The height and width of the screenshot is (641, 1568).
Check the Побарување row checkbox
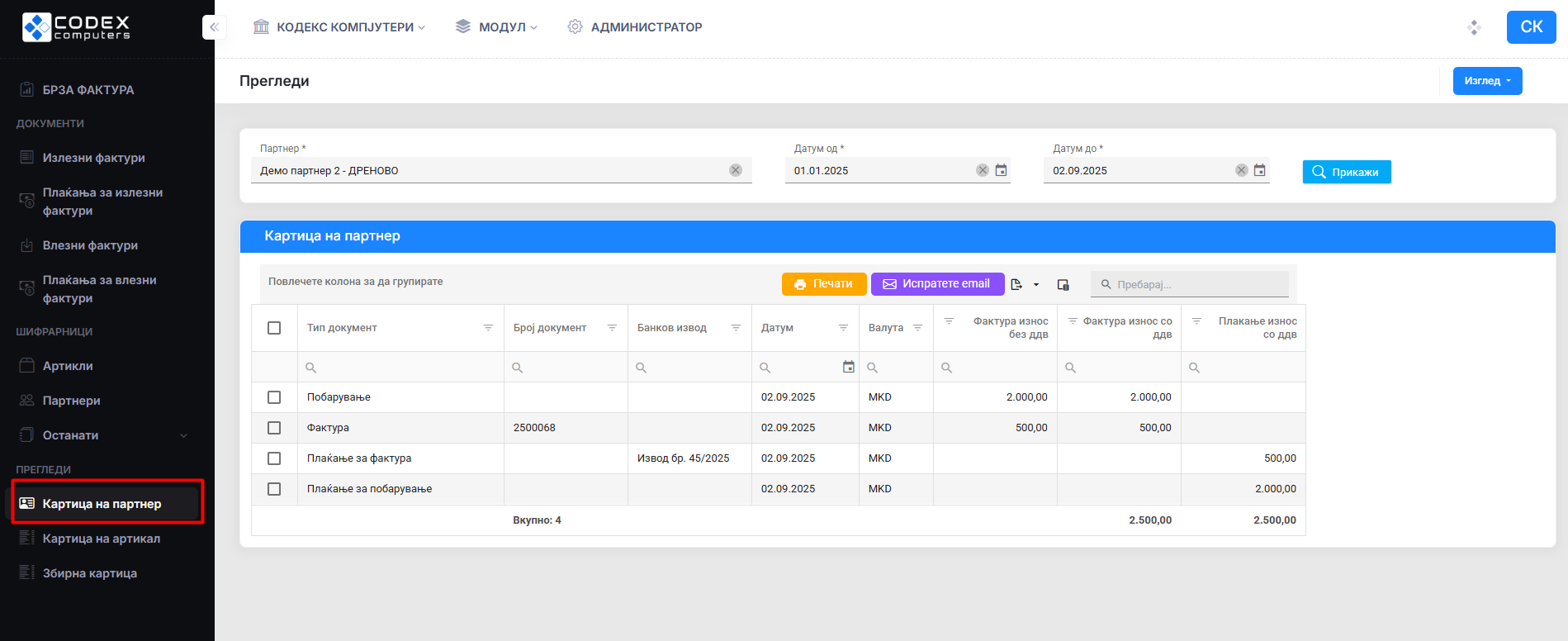click(x=274, y=397)
